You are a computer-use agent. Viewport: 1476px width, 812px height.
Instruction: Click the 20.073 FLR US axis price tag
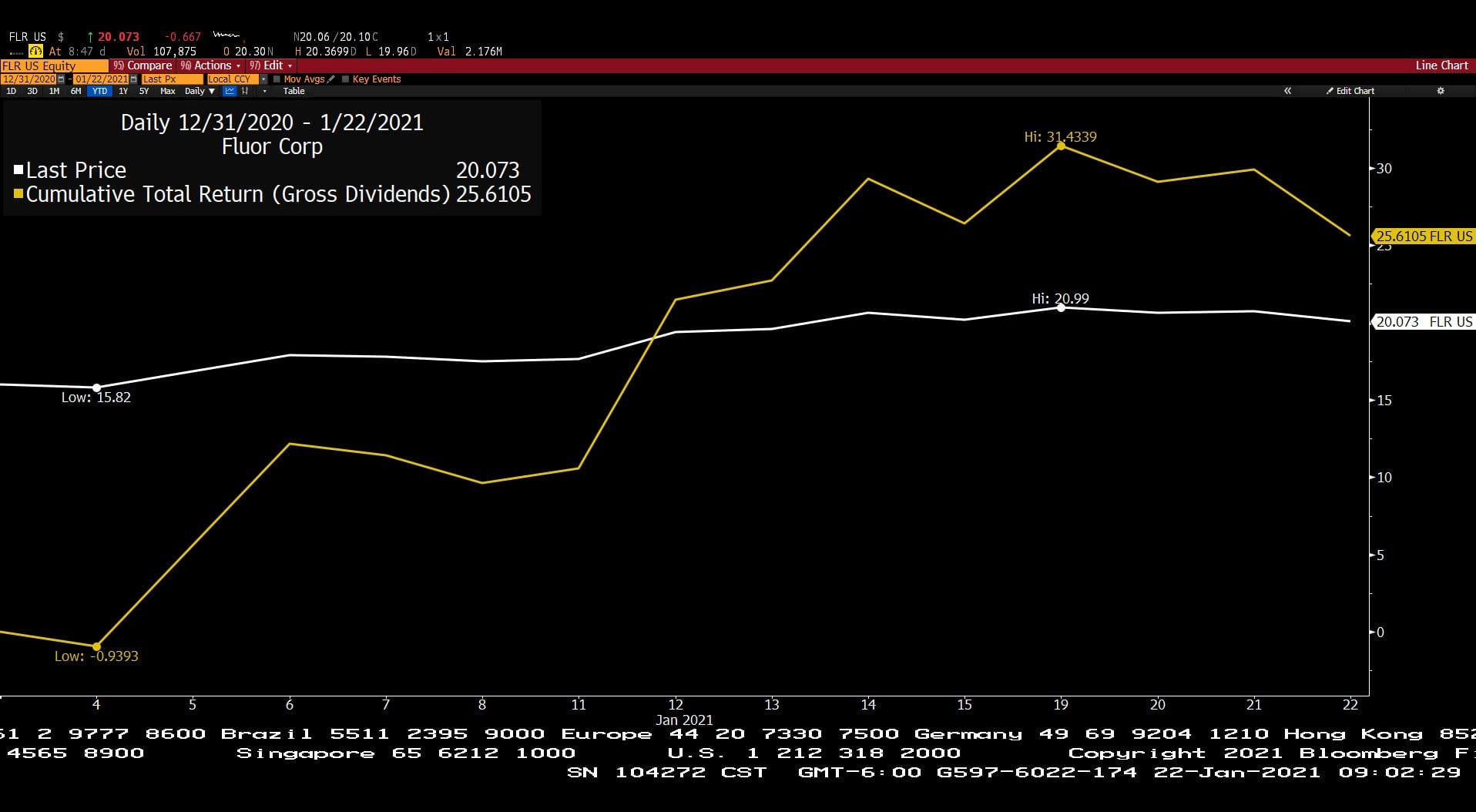pyautogui.click(x=1424, y=322)
